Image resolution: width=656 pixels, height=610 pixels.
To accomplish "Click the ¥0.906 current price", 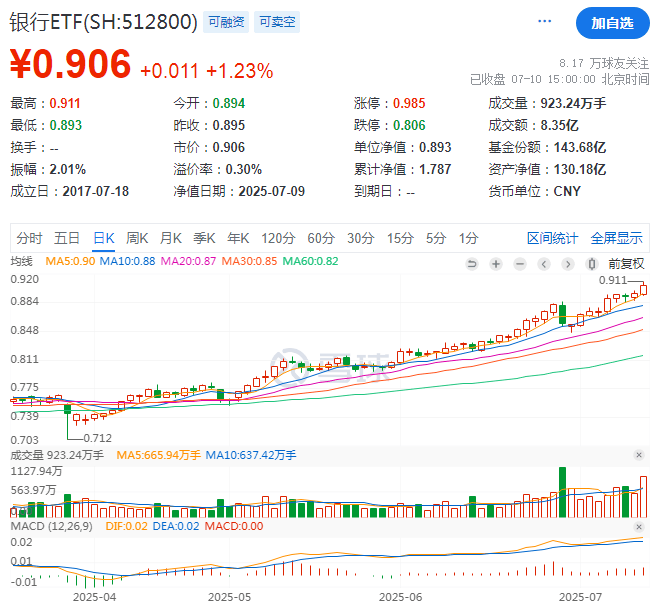I will [x=70, y=64].
